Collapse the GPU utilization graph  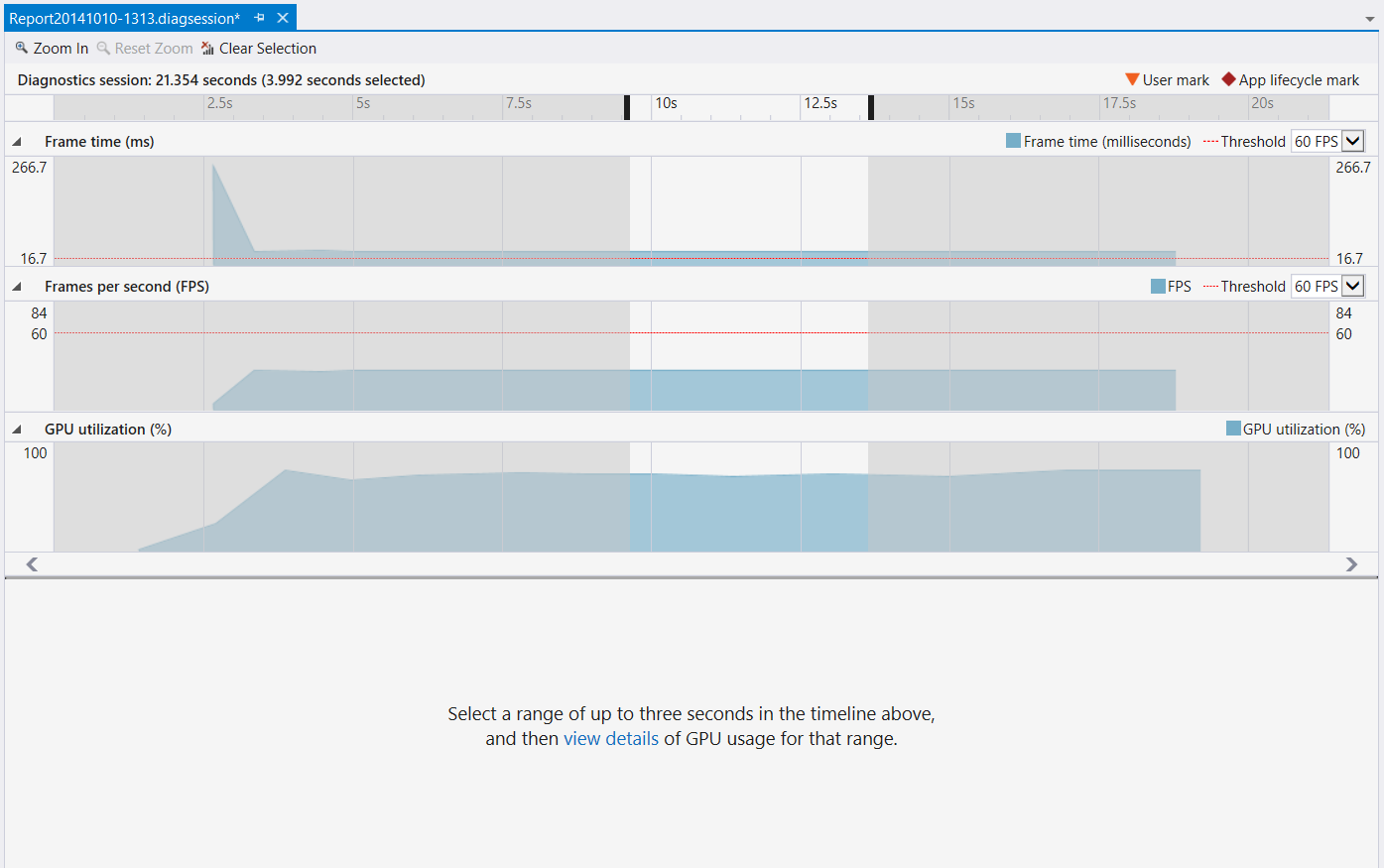(x=17, y=430)
